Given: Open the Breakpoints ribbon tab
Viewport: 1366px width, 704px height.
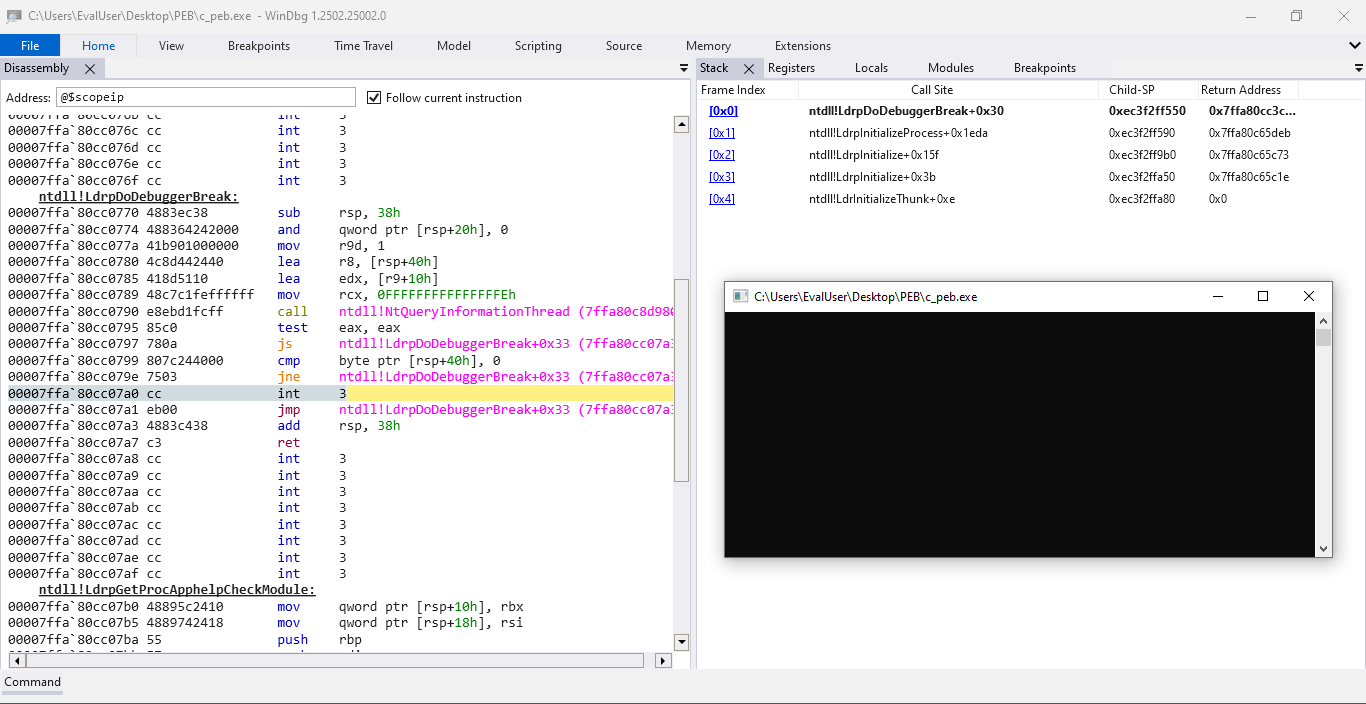Looking at the screenshot, I should pyautogui.click(x=259, y=46).
